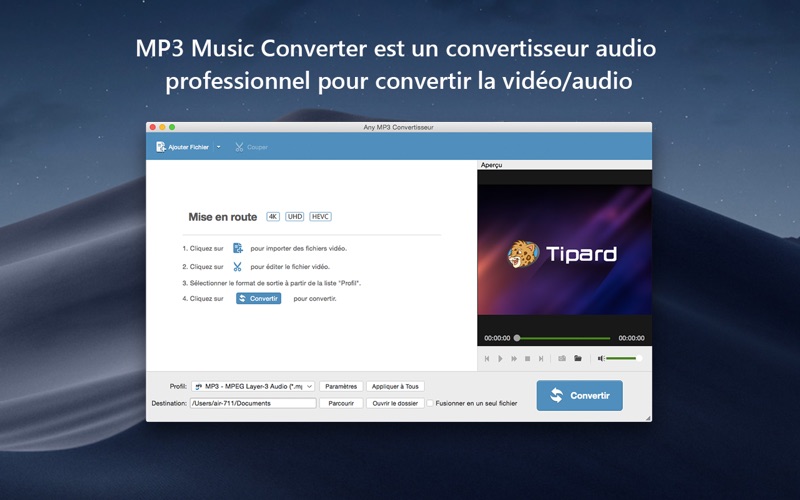The image size is (800, 500).
Task: Adjust the volume slider
Action: 623,359
